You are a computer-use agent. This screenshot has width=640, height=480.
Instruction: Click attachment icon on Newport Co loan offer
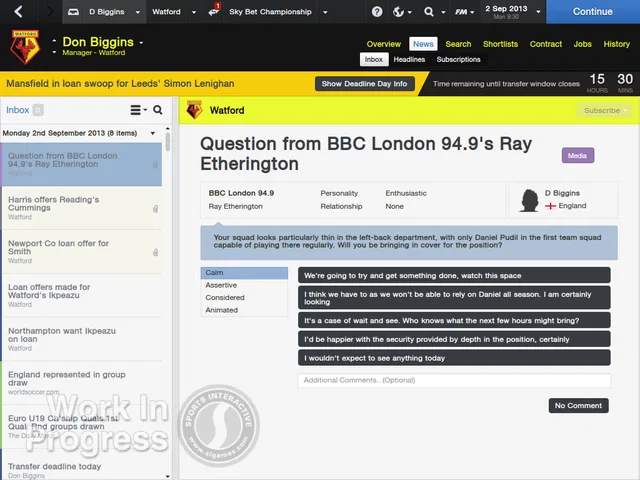155,253
